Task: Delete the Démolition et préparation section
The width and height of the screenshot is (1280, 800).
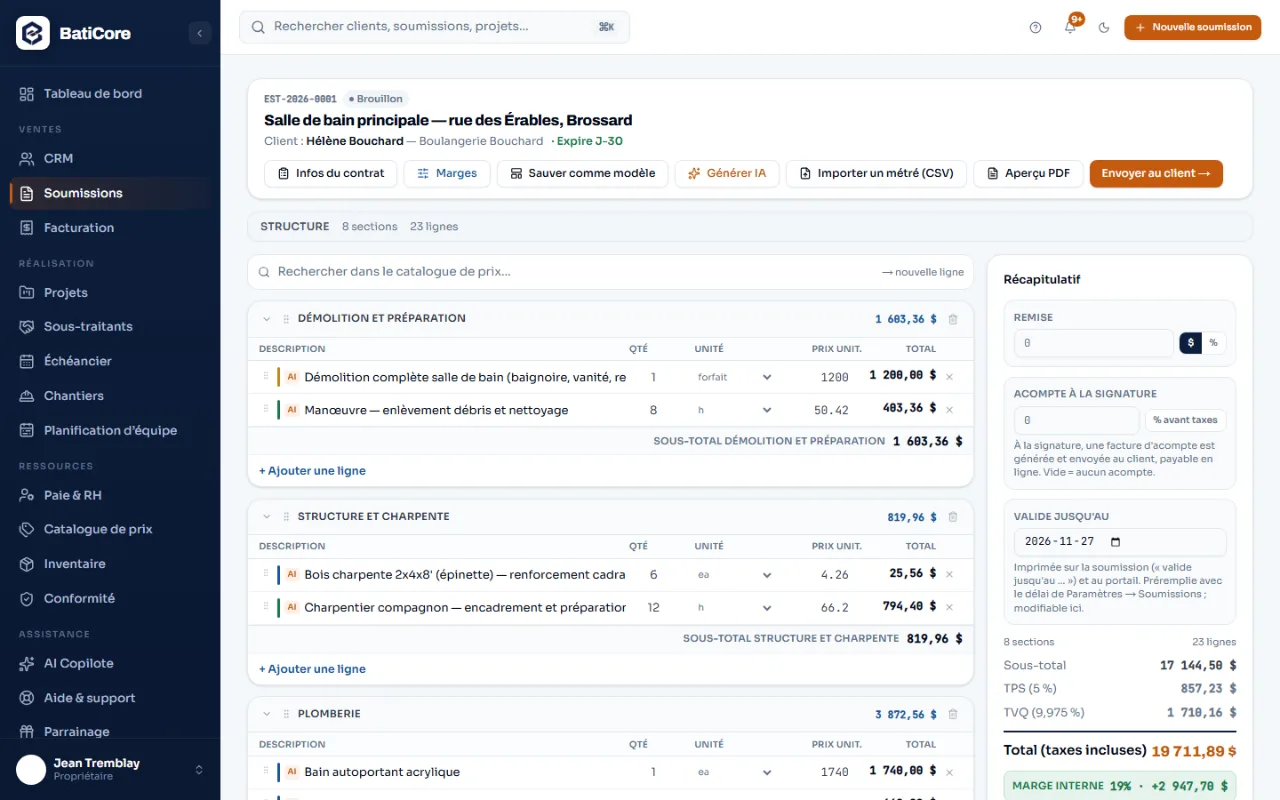Action: point(952,319)
